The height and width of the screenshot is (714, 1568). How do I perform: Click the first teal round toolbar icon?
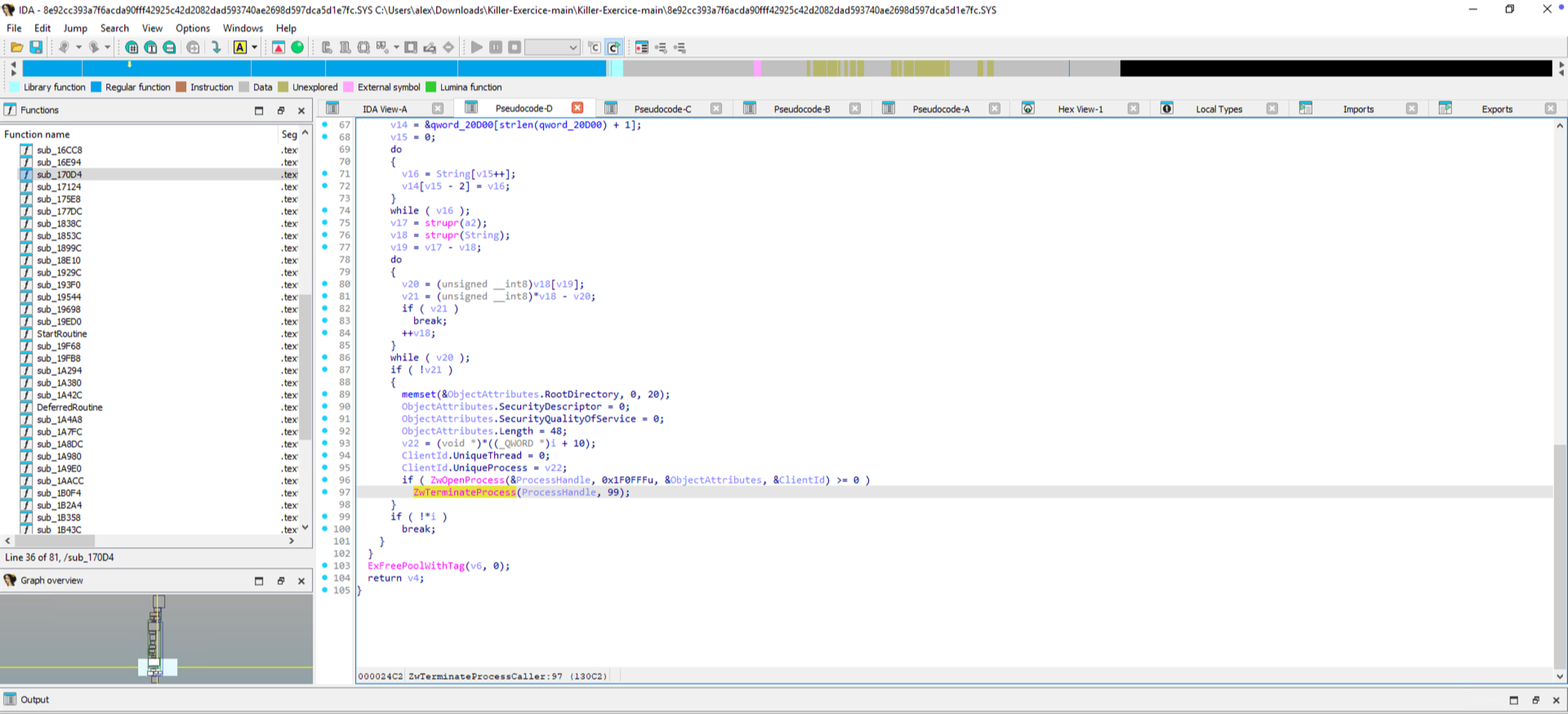coord(131,47)
